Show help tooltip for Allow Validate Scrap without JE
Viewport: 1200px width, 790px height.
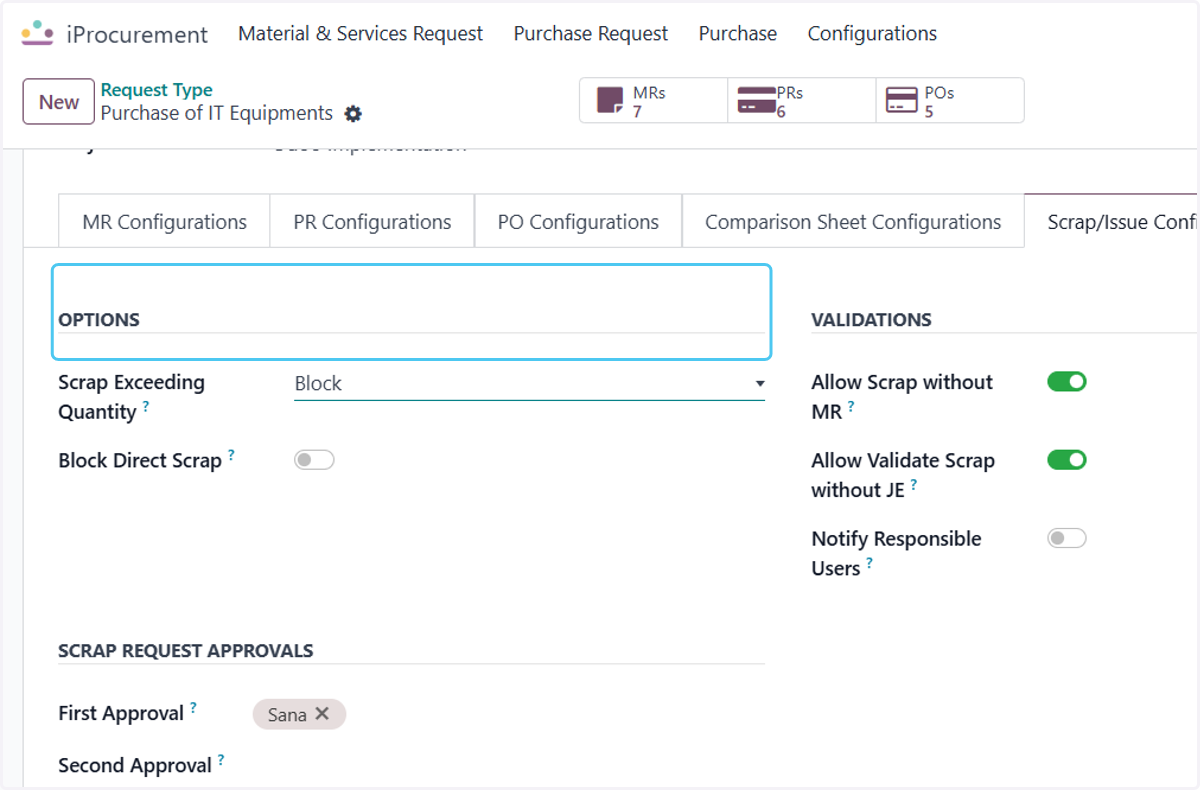point(914,484)
